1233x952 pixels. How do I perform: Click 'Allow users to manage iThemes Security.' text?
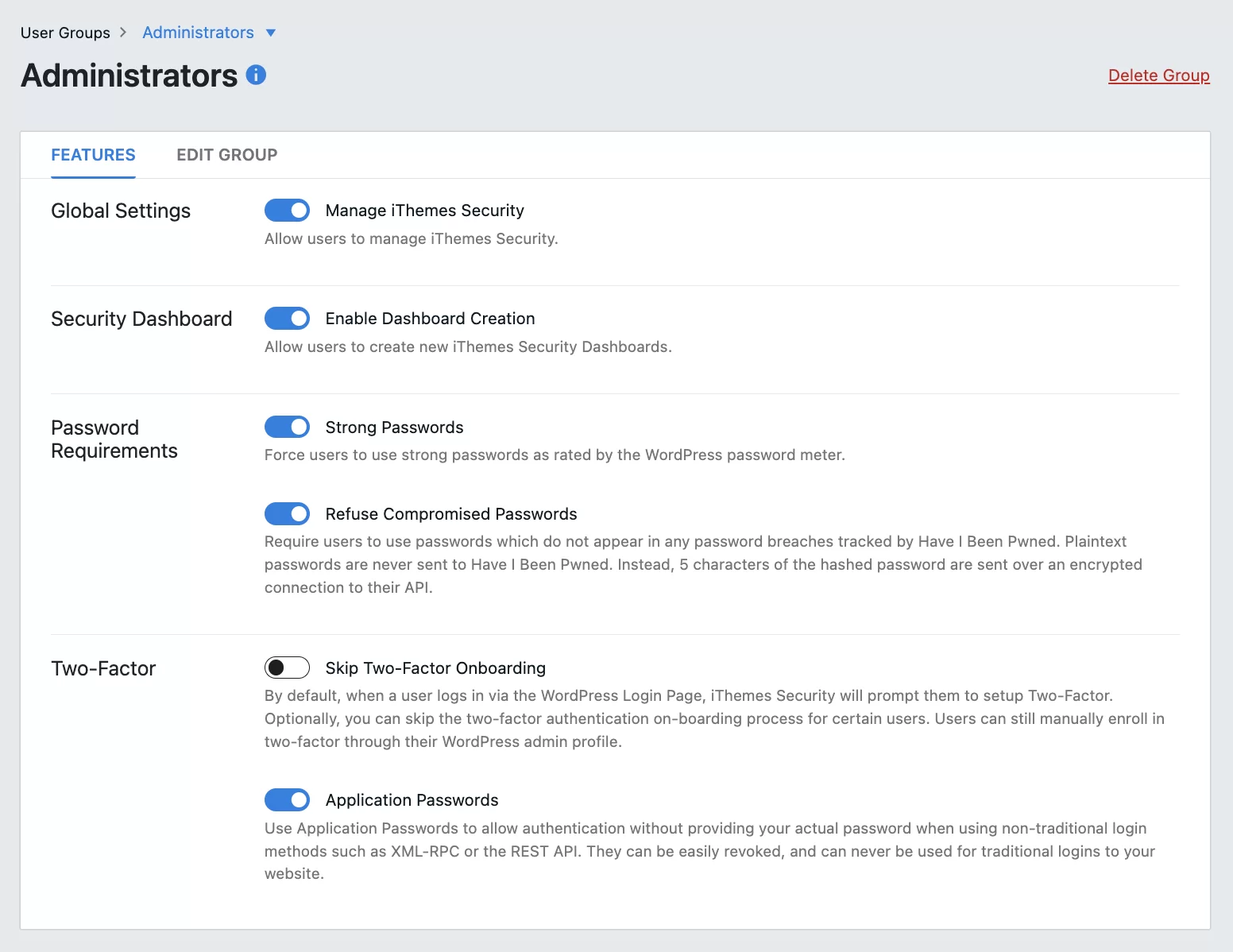click(x=412, y=238)
